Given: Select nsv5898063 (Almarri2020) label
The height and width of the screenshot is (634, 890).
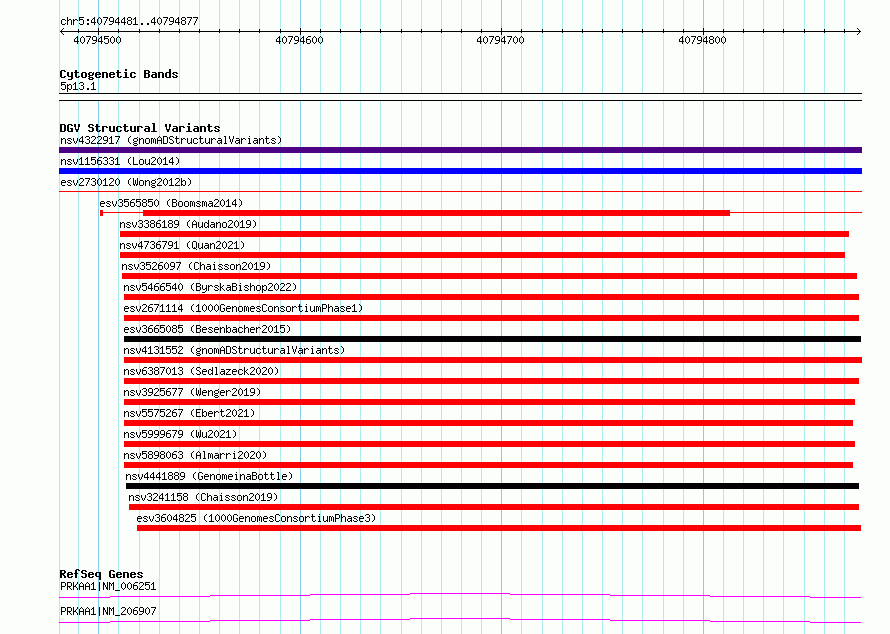Looking at the screenshot, I should [x=195, y=455].
